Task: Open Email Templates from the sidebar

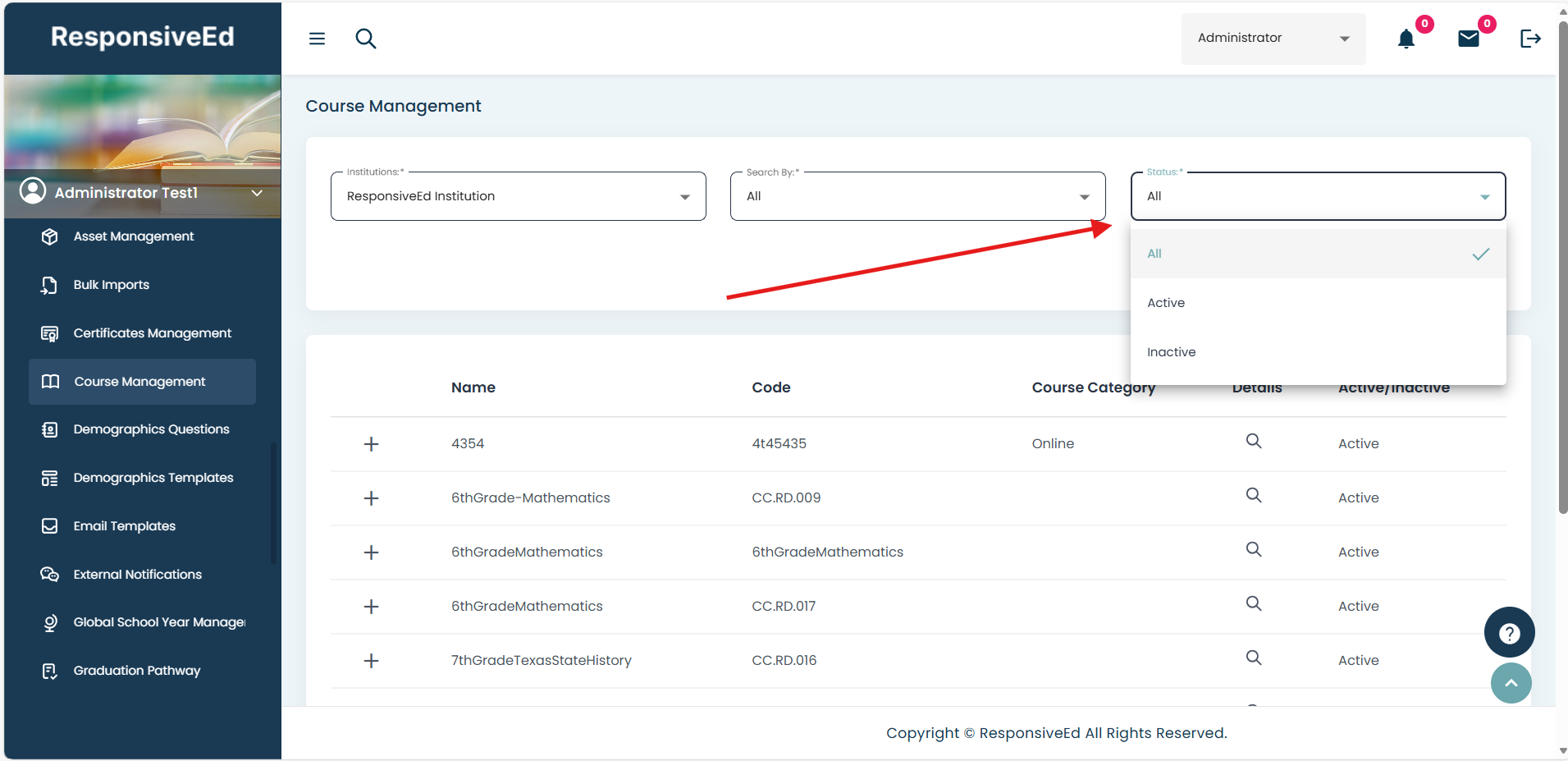Action: pyautogui.click(x=124, y=526)
